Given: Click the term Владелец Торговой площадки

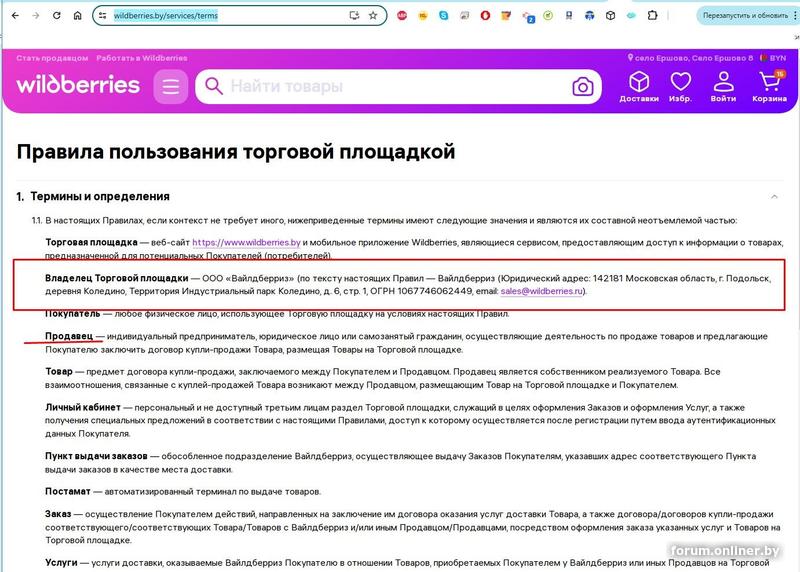Looking at the screenshot, I should 117,278.
